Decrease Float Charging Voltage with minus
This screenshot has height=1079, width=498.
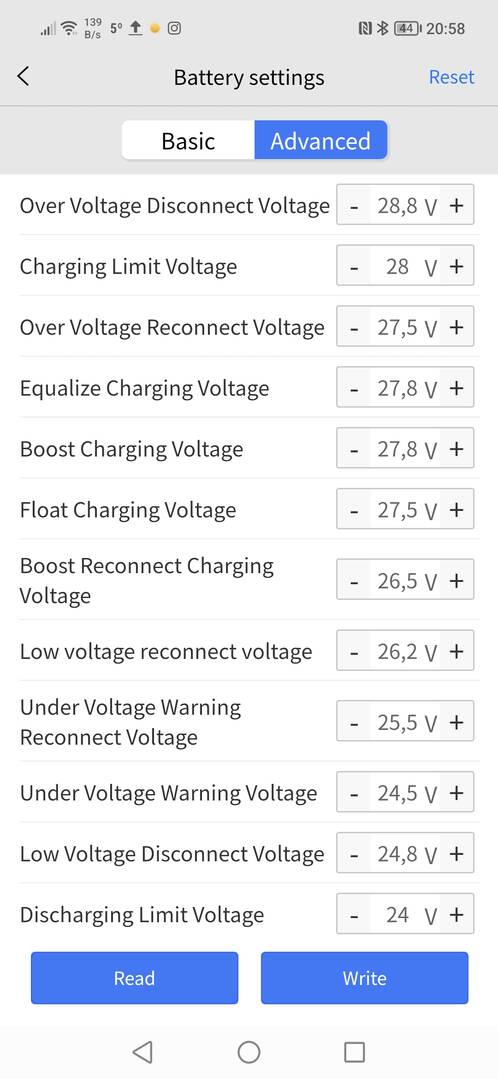click(x=354, y=511)
